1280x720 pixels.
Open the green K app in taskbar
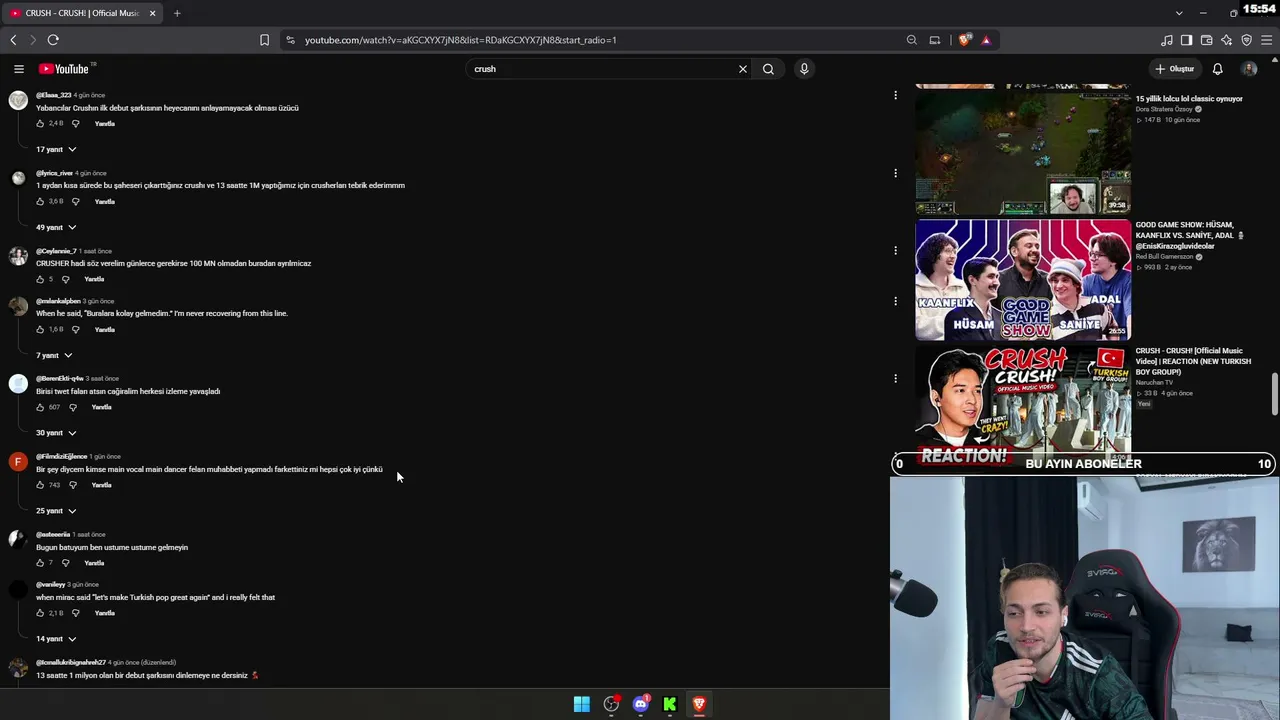coord(670,704)
